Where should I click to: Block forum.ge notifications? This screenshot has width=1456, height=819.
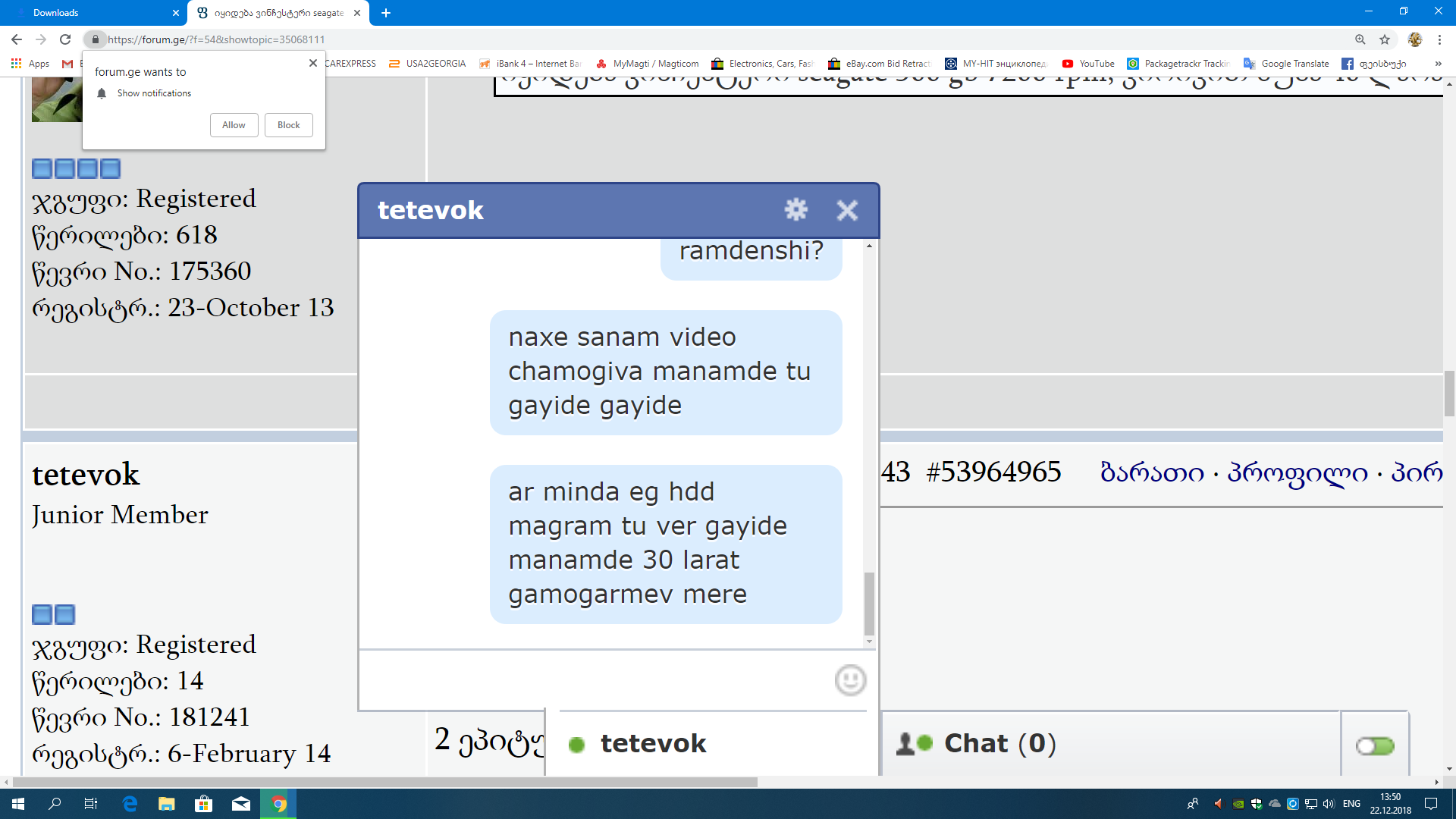pos(288,125)
